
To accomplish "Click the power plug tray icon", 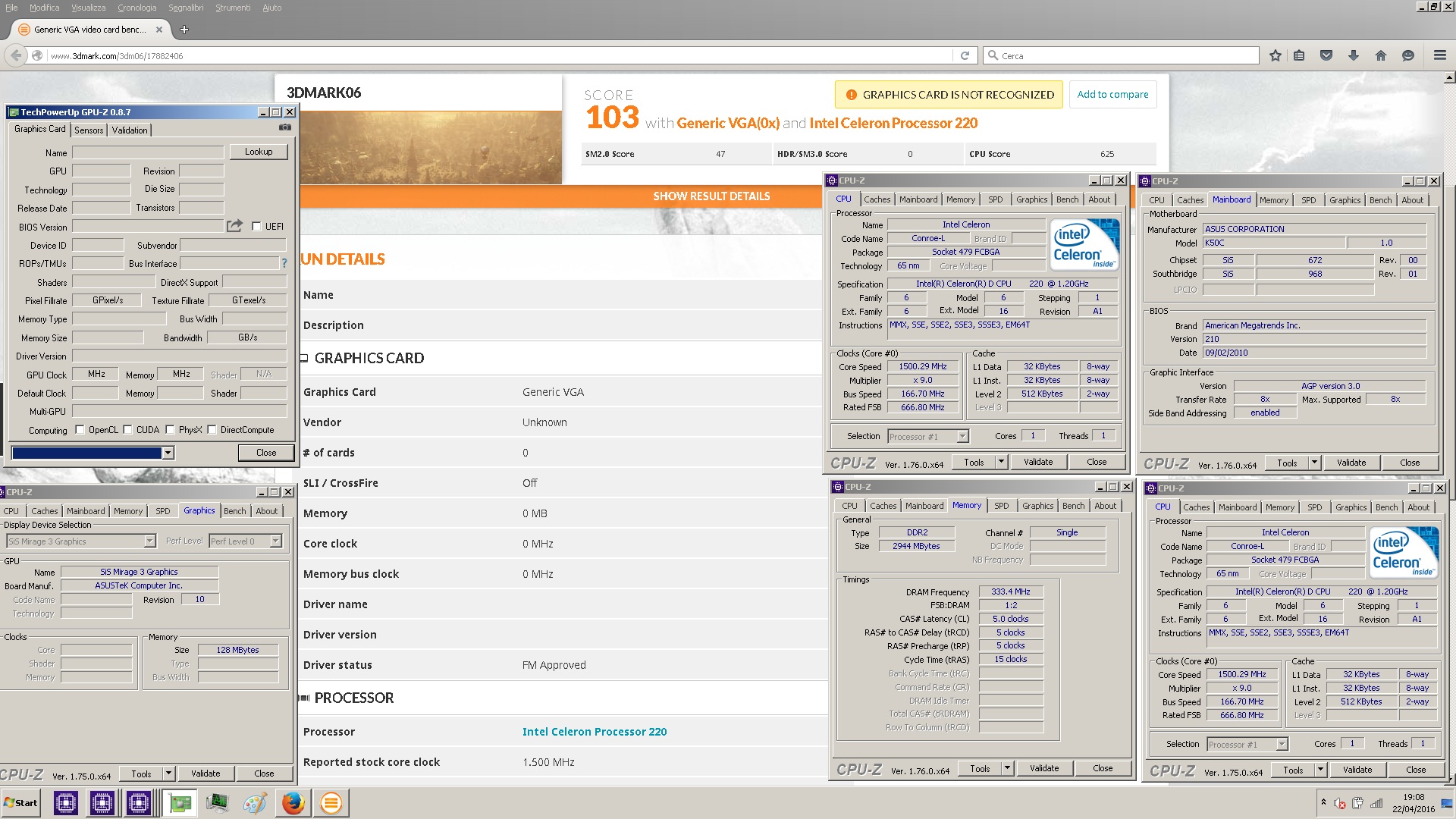I will click(1357, 803).
